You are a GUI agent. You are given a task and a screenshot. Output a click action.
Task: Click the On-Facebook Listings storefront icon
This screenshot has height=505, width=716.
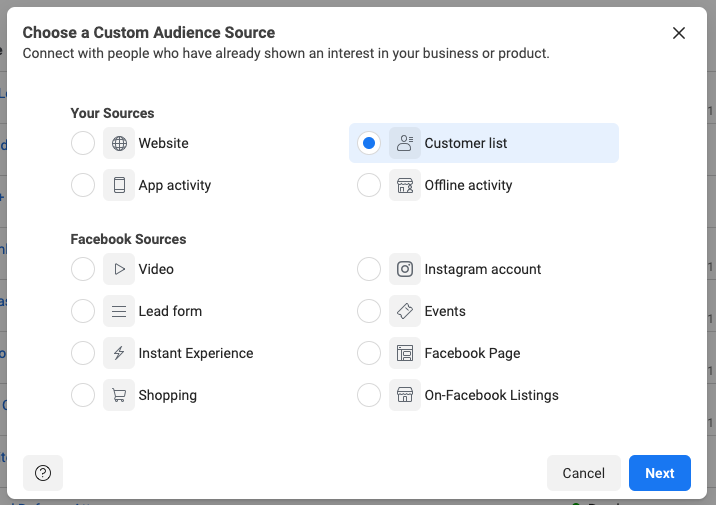coord(405,395)
